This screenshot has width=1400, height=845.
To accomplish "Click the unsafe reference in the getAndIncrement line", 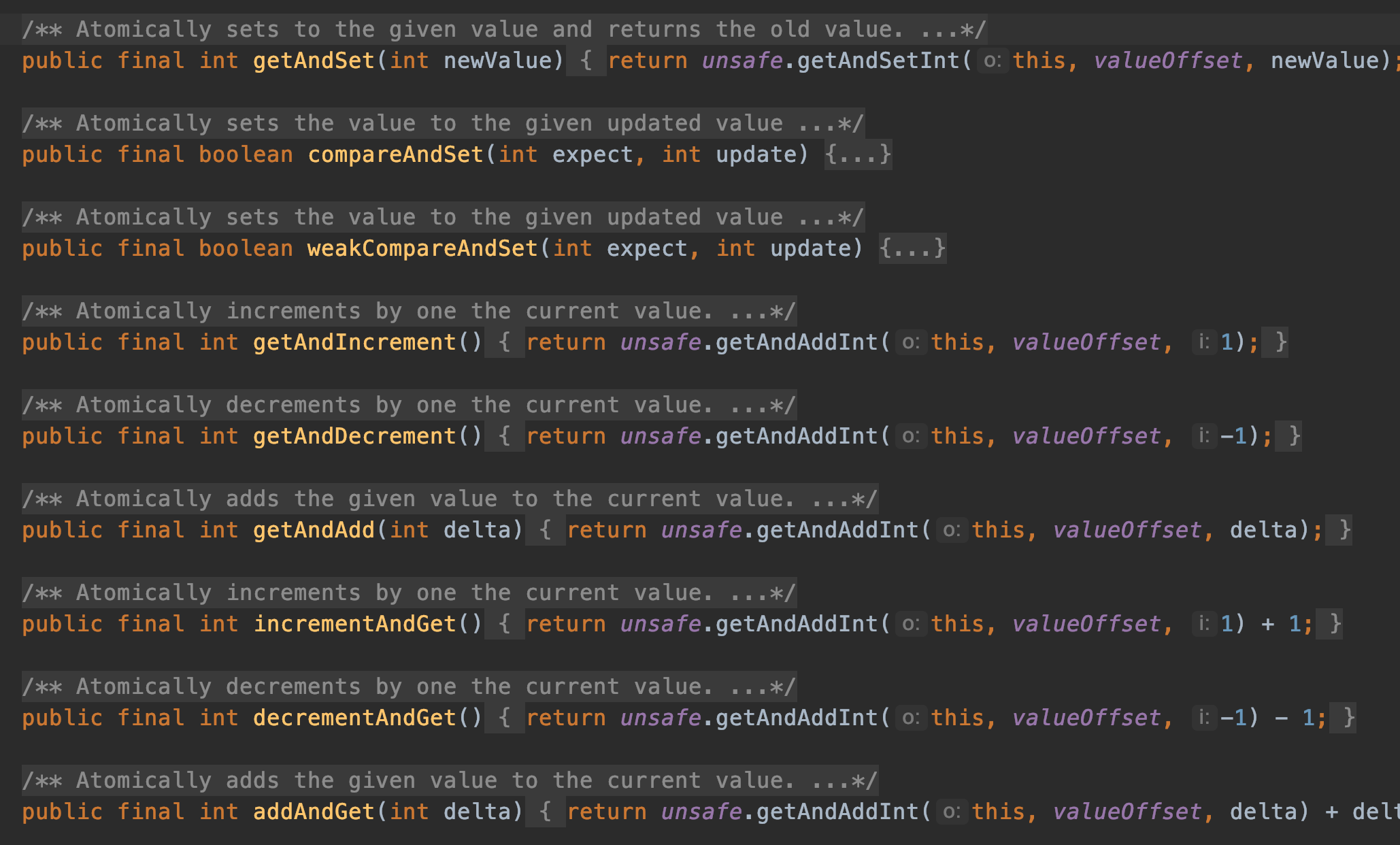I will [660, 343].
